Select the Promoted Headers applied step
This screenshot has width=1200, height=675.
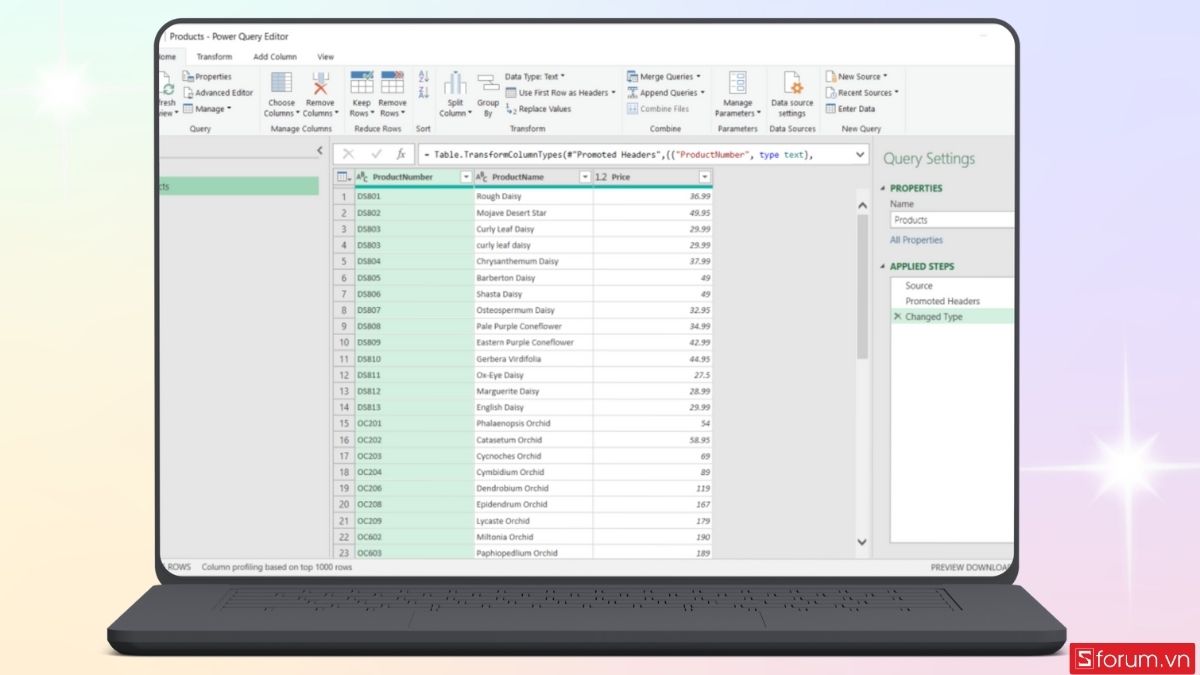click(942, 301)
